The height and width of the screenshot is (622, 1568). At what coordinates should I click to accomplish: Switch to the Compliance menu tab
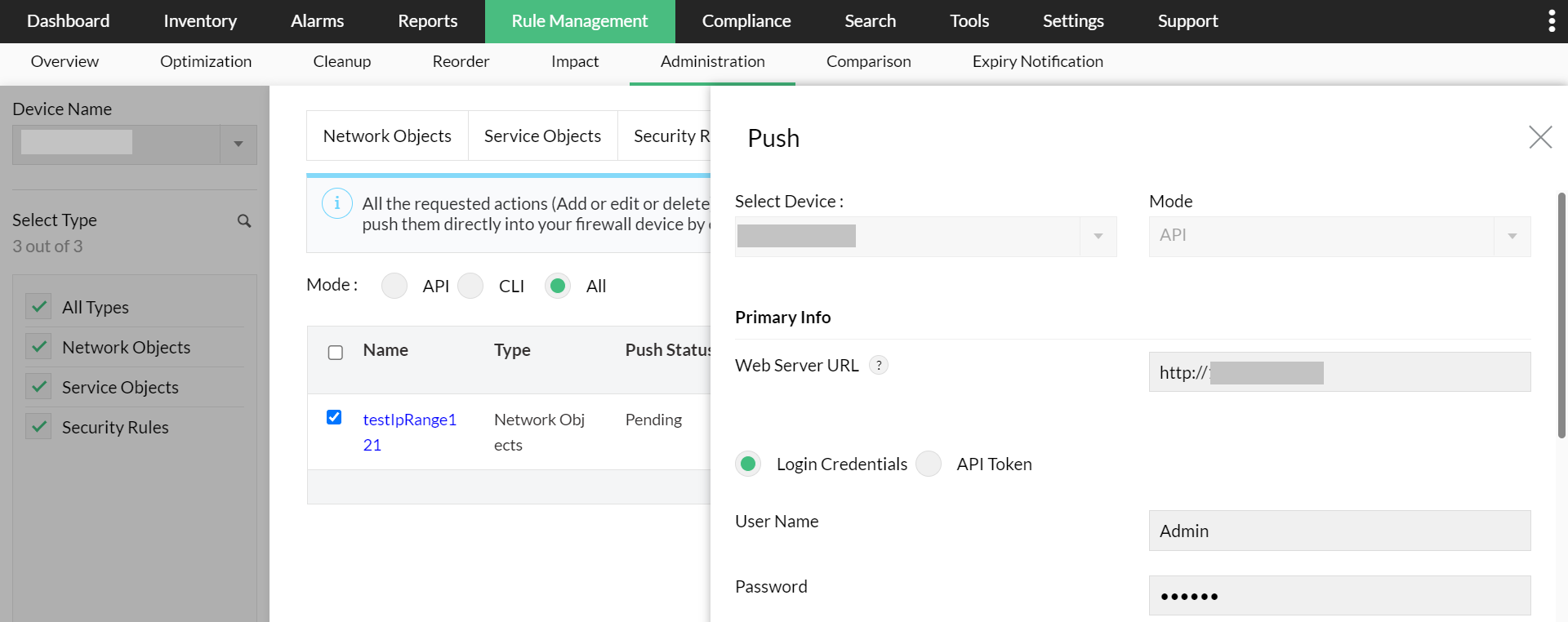[x=746, y=21]
